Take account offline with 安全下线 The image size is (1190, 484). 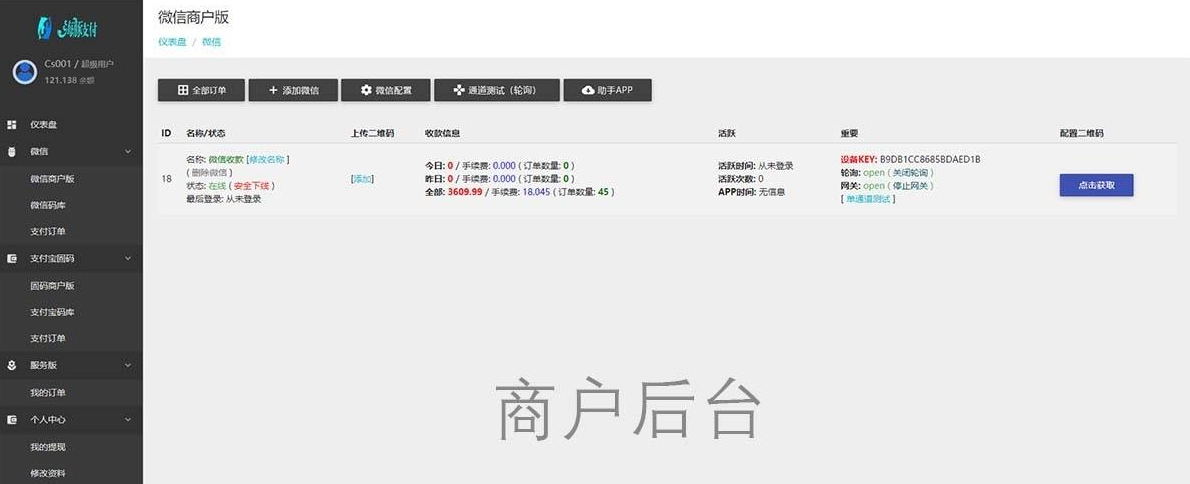(253, 185)
